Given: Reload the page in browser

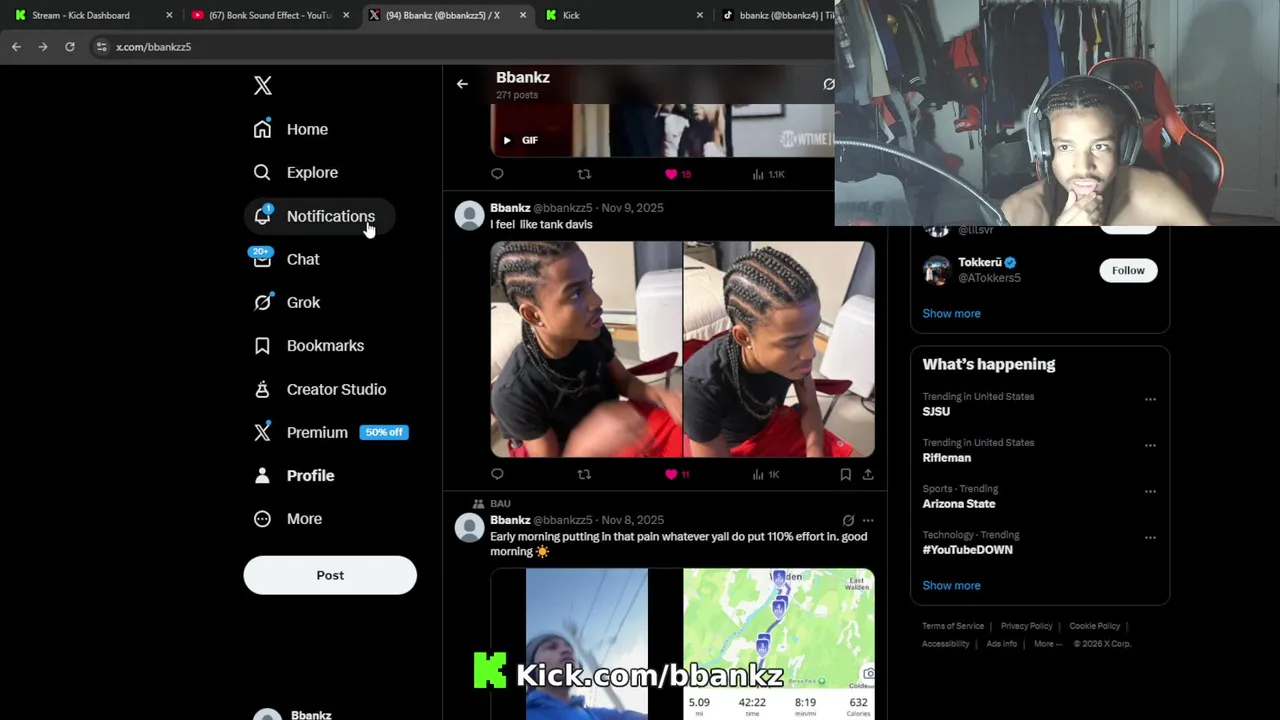Looking at the screenshot, I should [69, 47].
